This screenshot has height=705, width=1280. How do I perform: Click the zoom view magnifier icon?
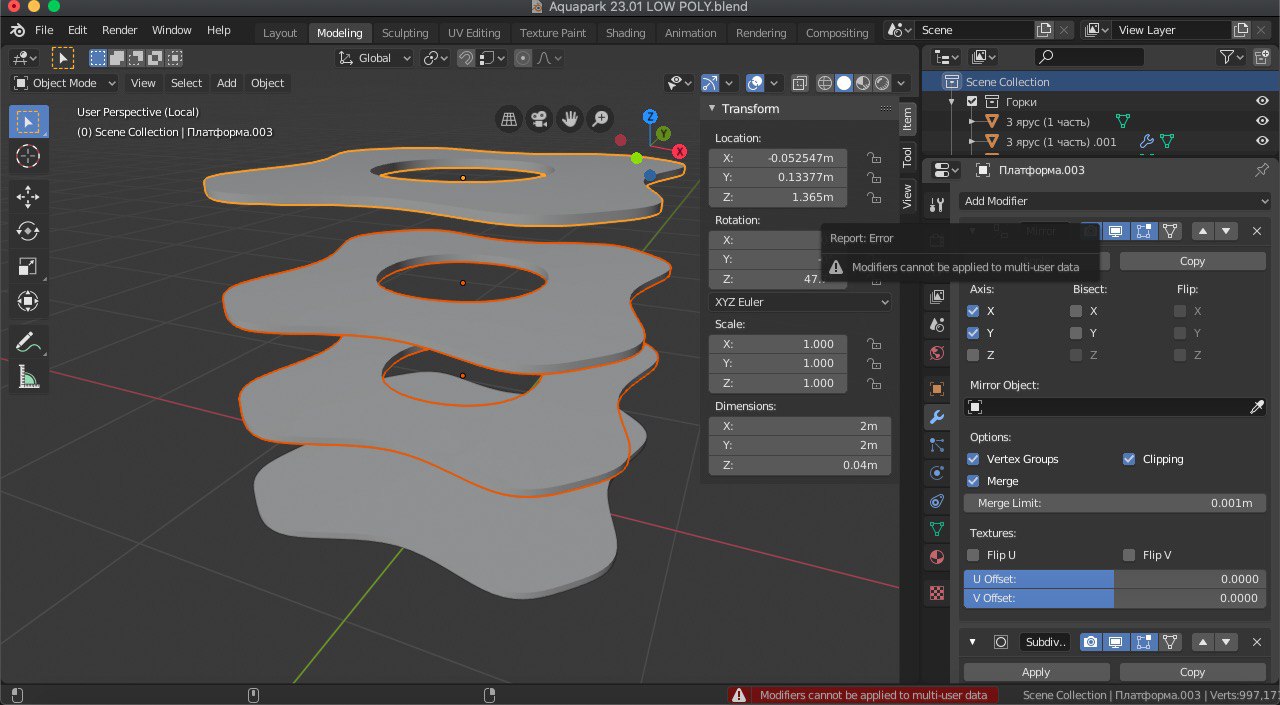pyautogui.click(x=600, y=120)
